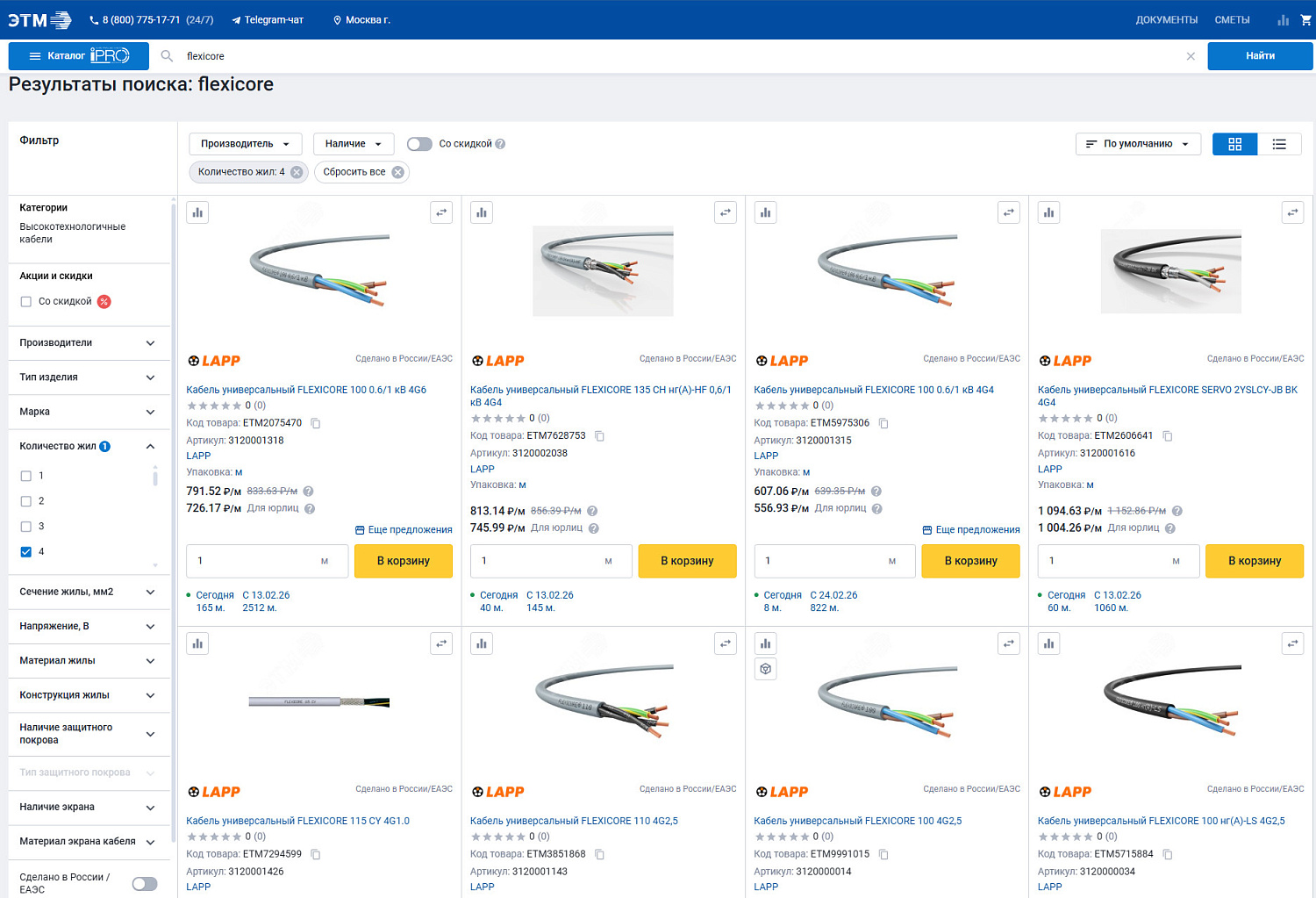Open the По умолчанию sort dropdown
The image size is (1316, 898).
coord(1138,144)
